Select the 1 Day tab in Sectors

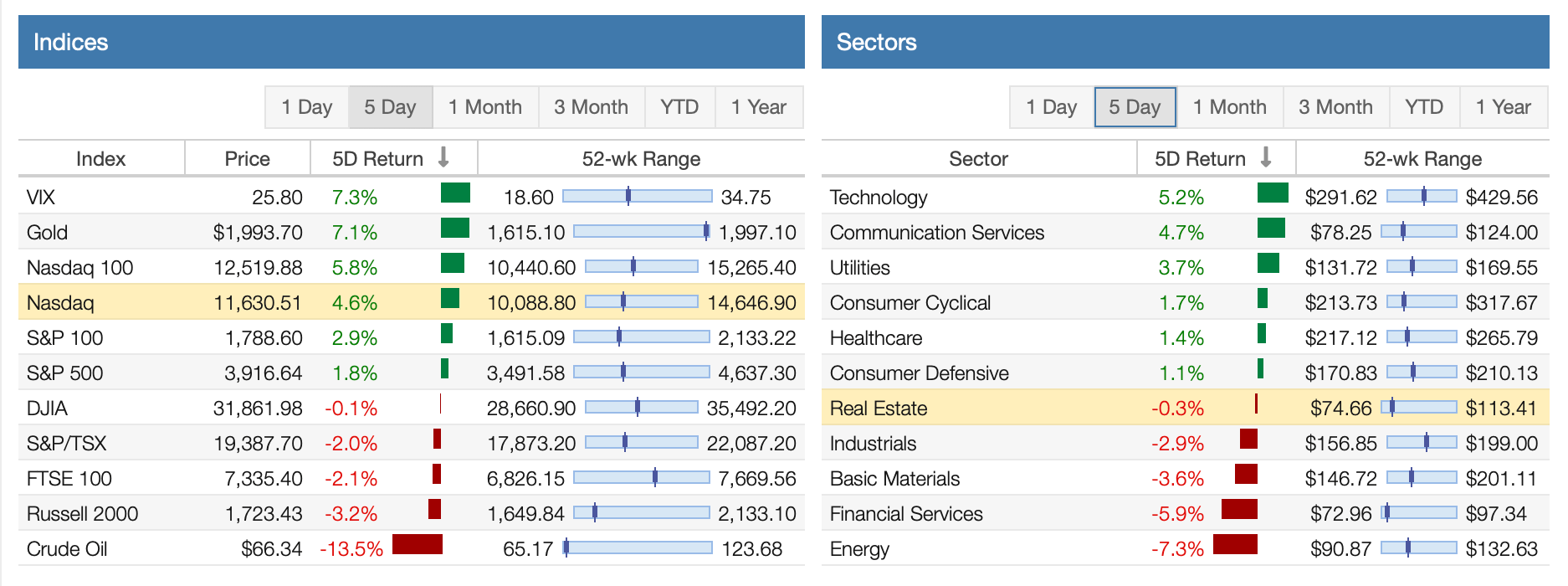pos(1052,107)
